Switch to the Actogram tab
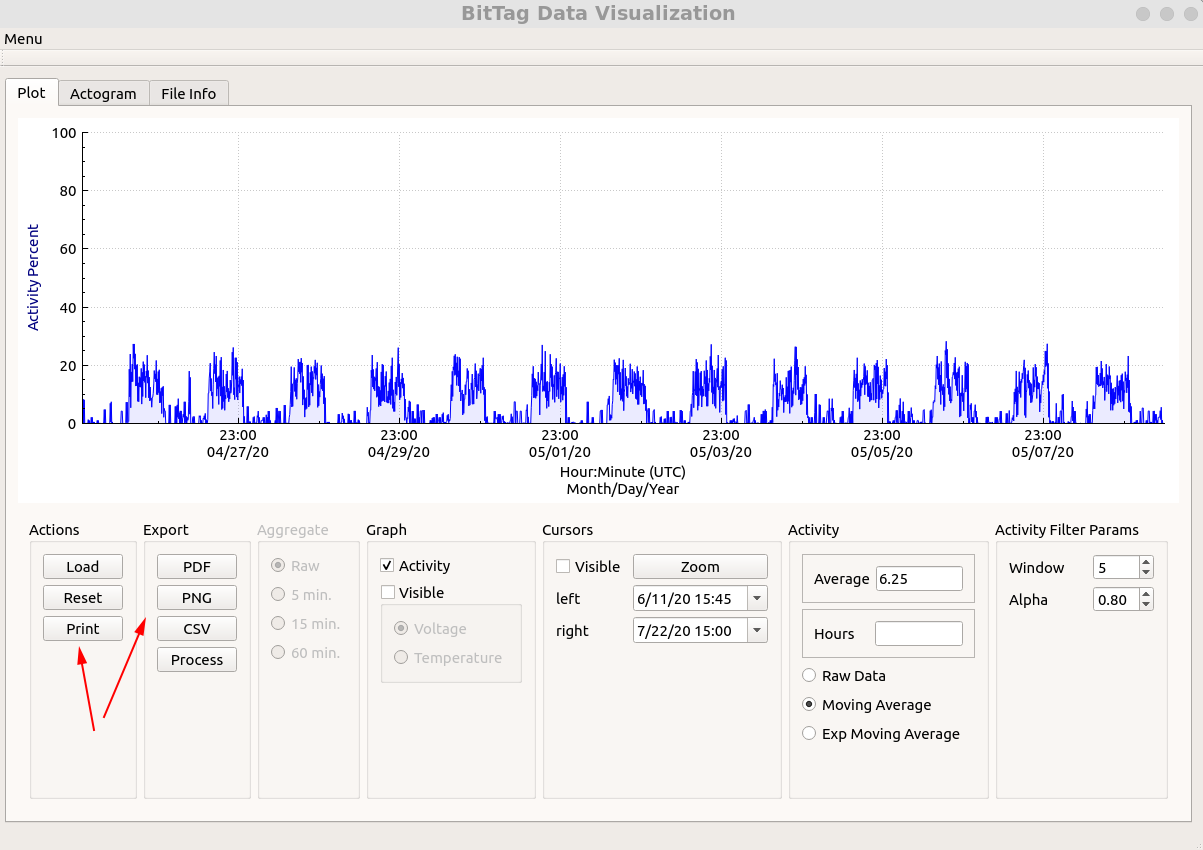 coord(103,93)
